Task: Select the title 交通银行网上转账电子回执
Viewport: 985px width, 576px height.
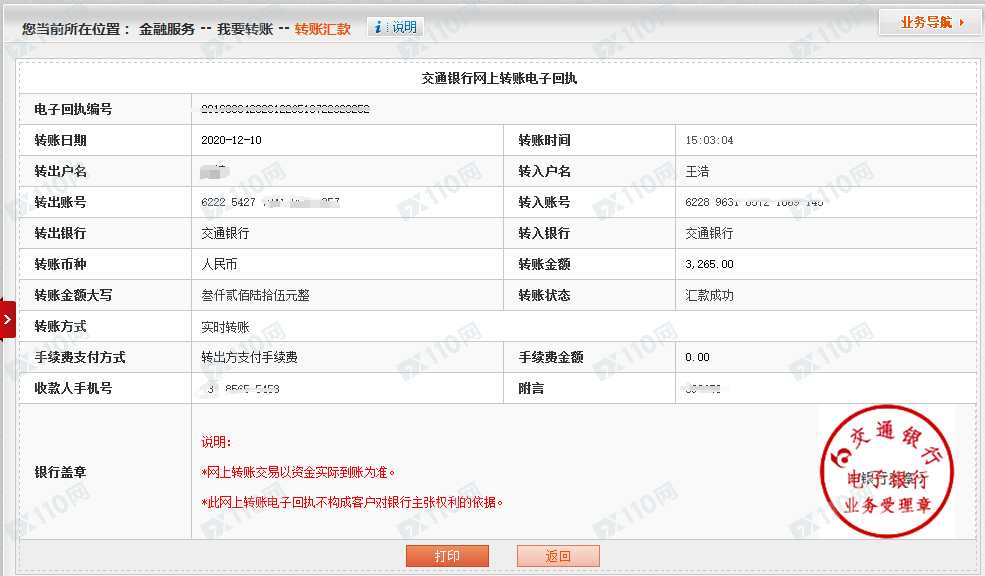Action: [499, 79]
